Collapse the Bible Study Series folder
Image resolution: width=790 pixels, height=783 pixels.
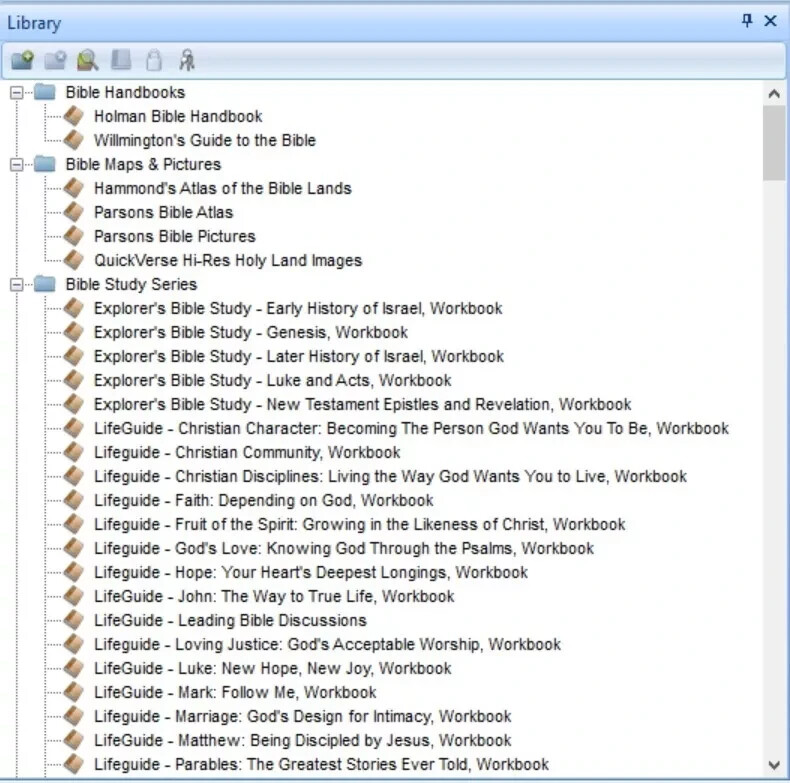(x=17, y=285)
